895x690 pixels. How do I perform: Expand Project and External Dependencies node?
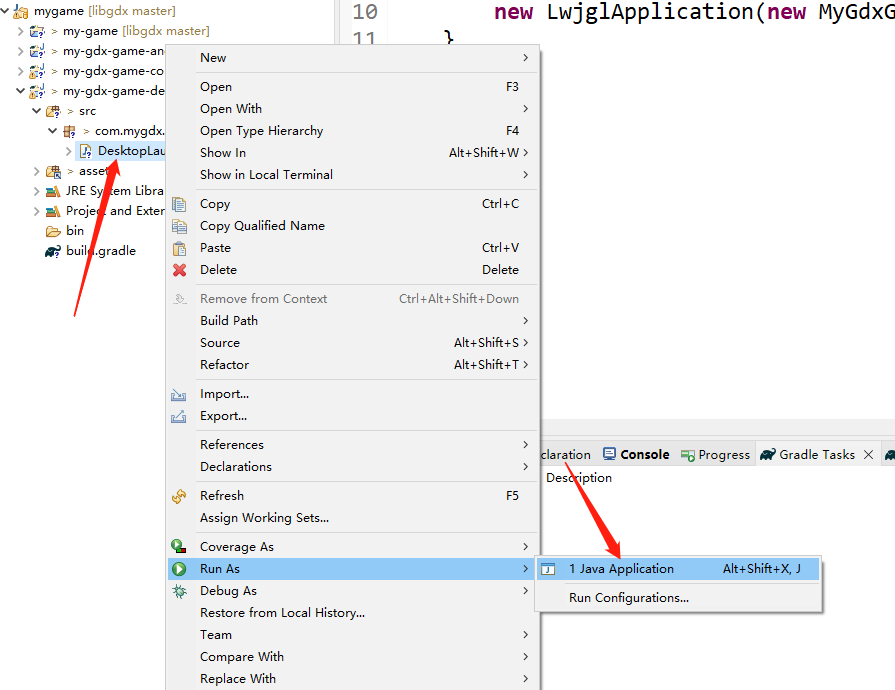[x=37, y=211]
